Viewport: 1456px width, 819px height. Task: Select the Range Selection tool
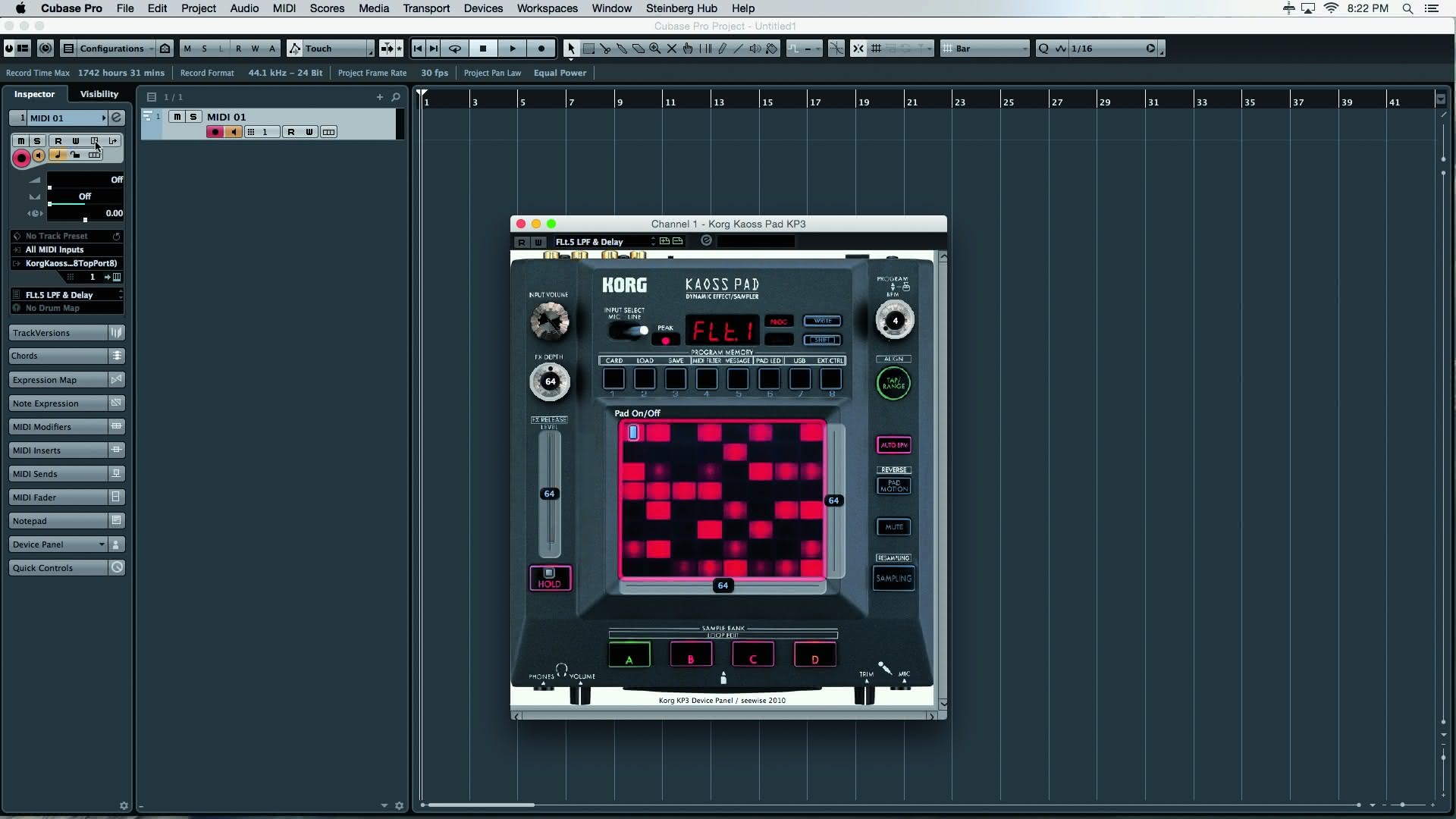[588, 49]
